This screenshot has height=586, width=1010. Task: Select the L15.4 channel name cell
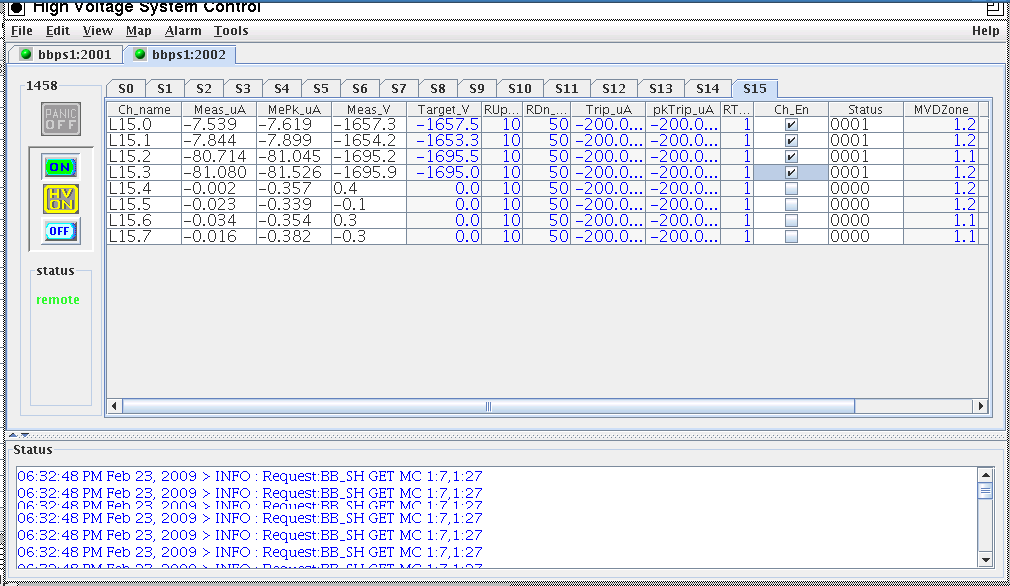[144, 189]
